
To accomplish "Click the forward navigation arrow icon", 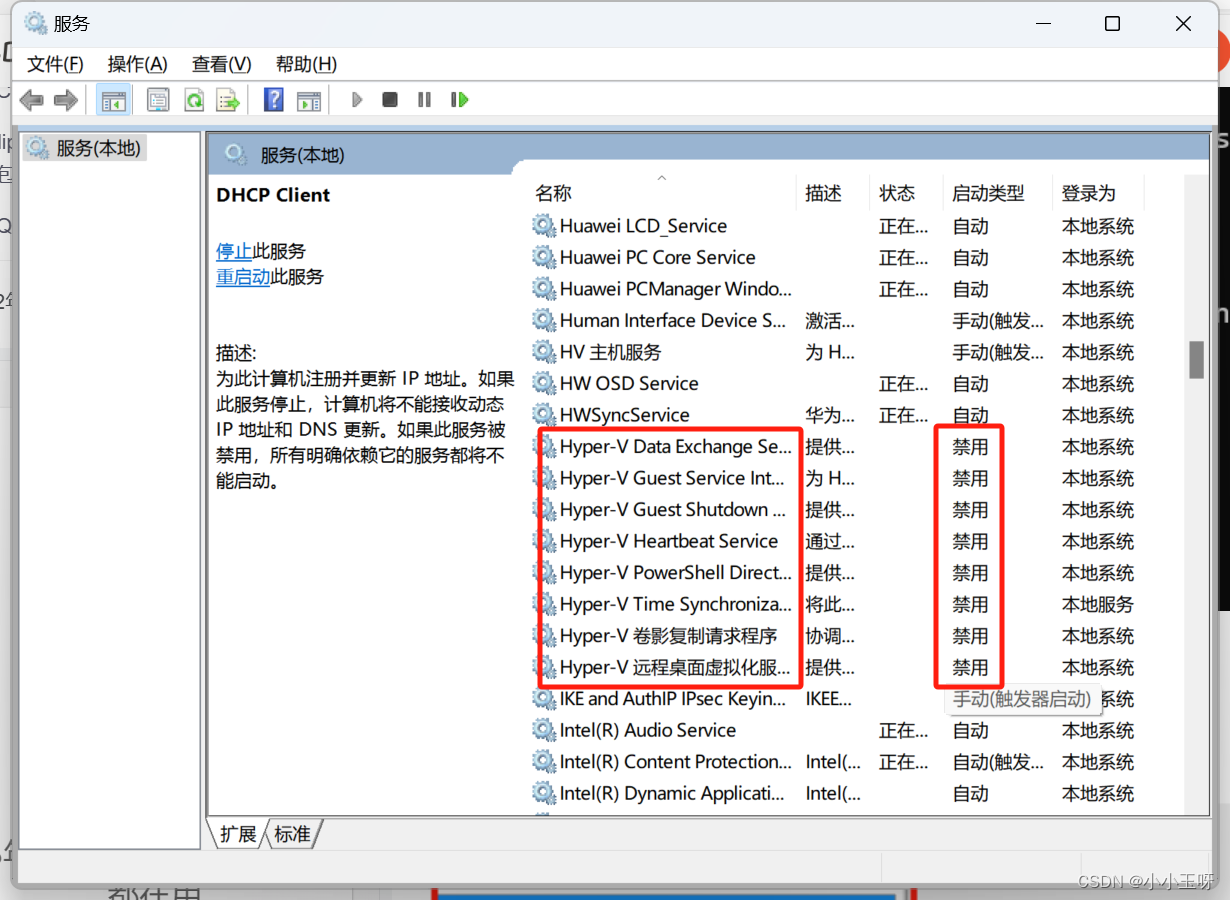I will point(66,99).
